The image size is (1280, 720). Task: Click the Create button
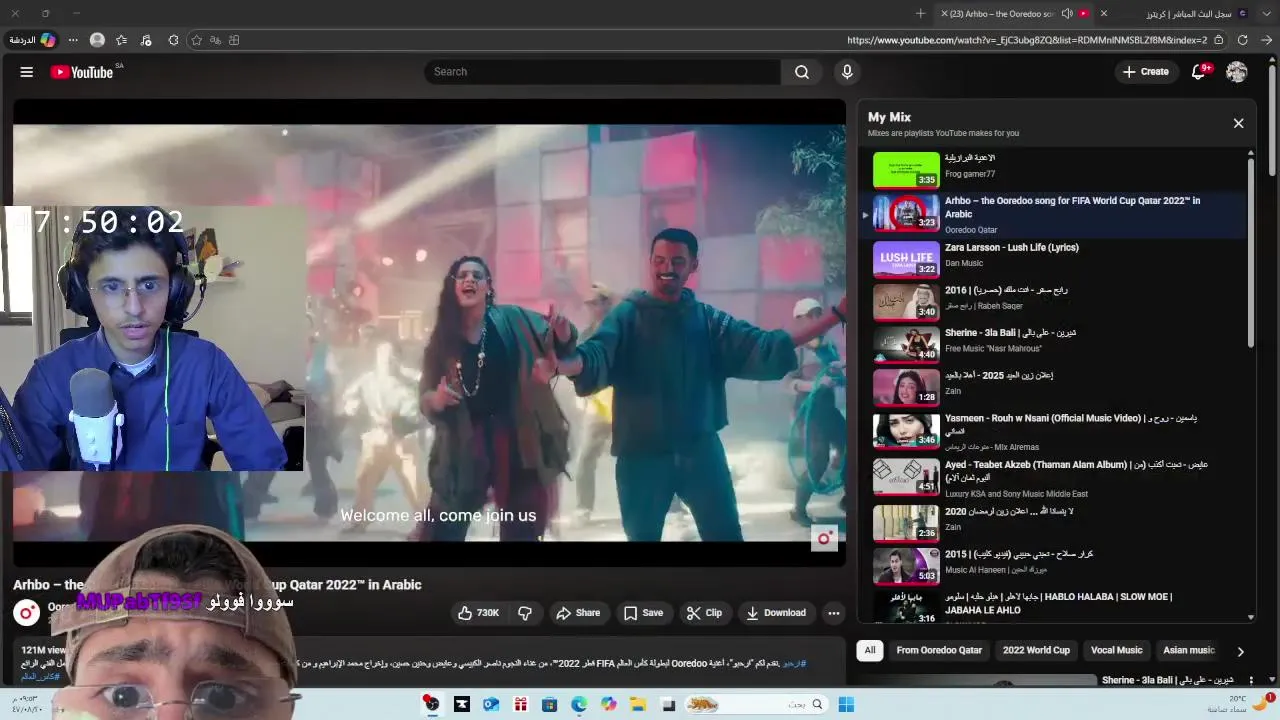[1146, 72]
